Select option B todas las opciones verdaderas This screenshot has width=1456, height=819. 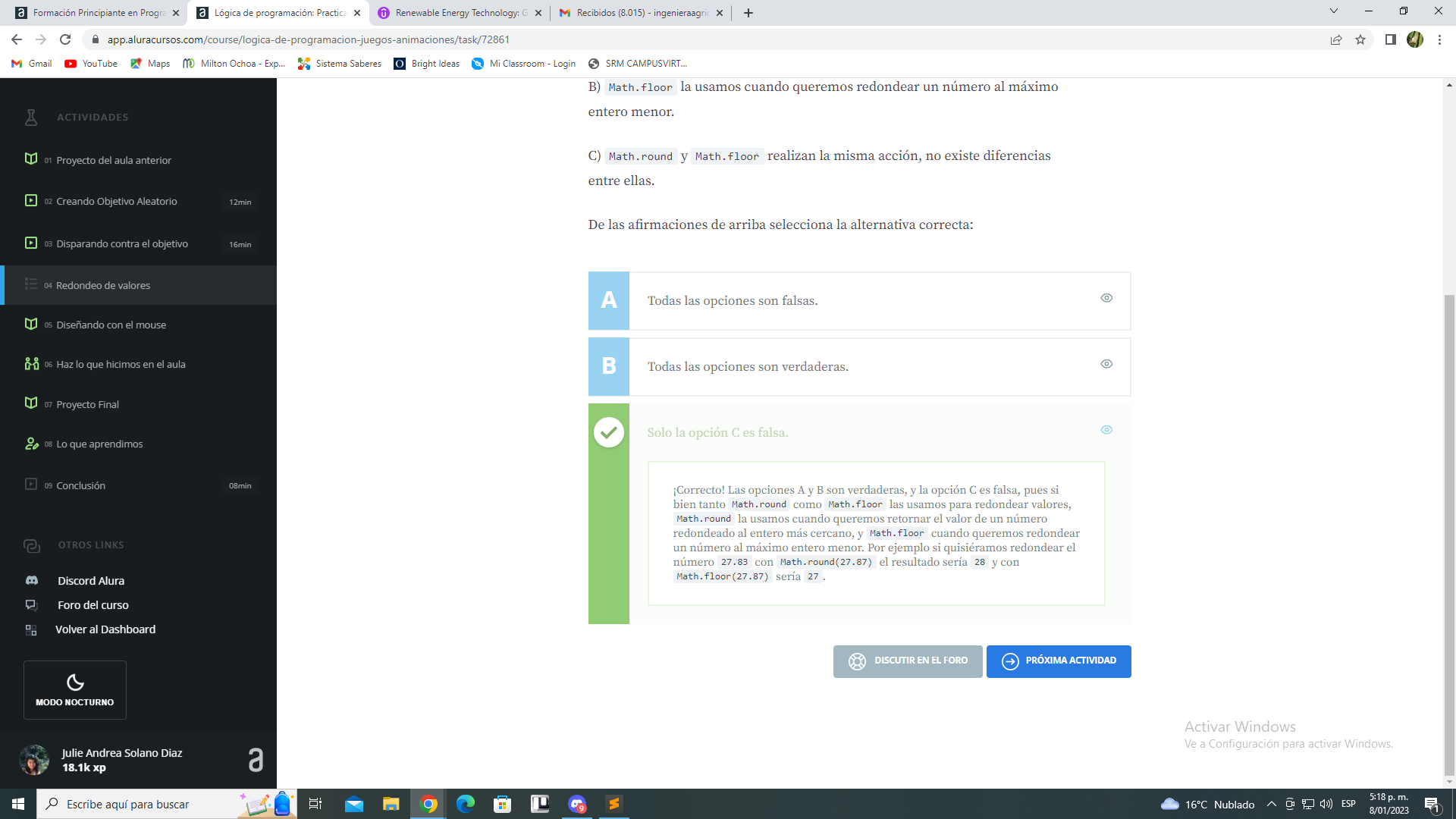(859, 365)
